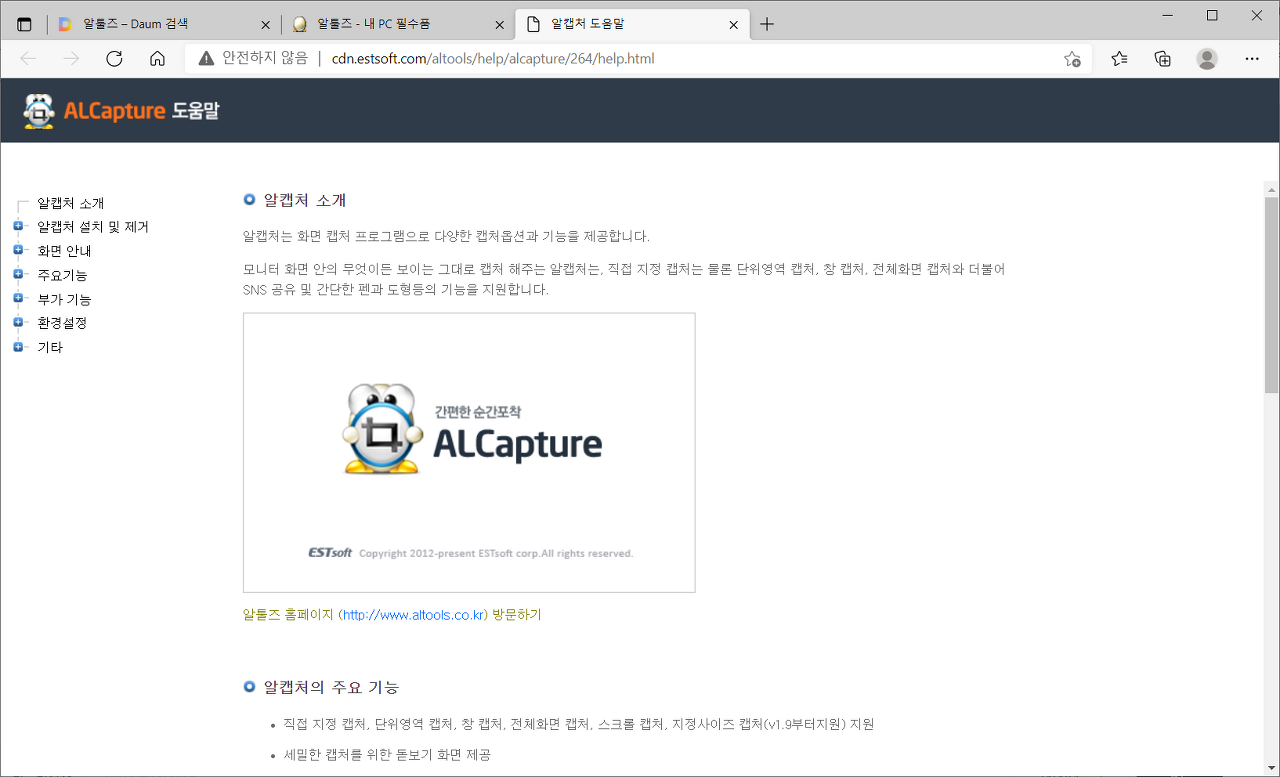Click the scrollbar up arrow
The height and width of the screenshot is (777, 1280).
point(1271,189)
